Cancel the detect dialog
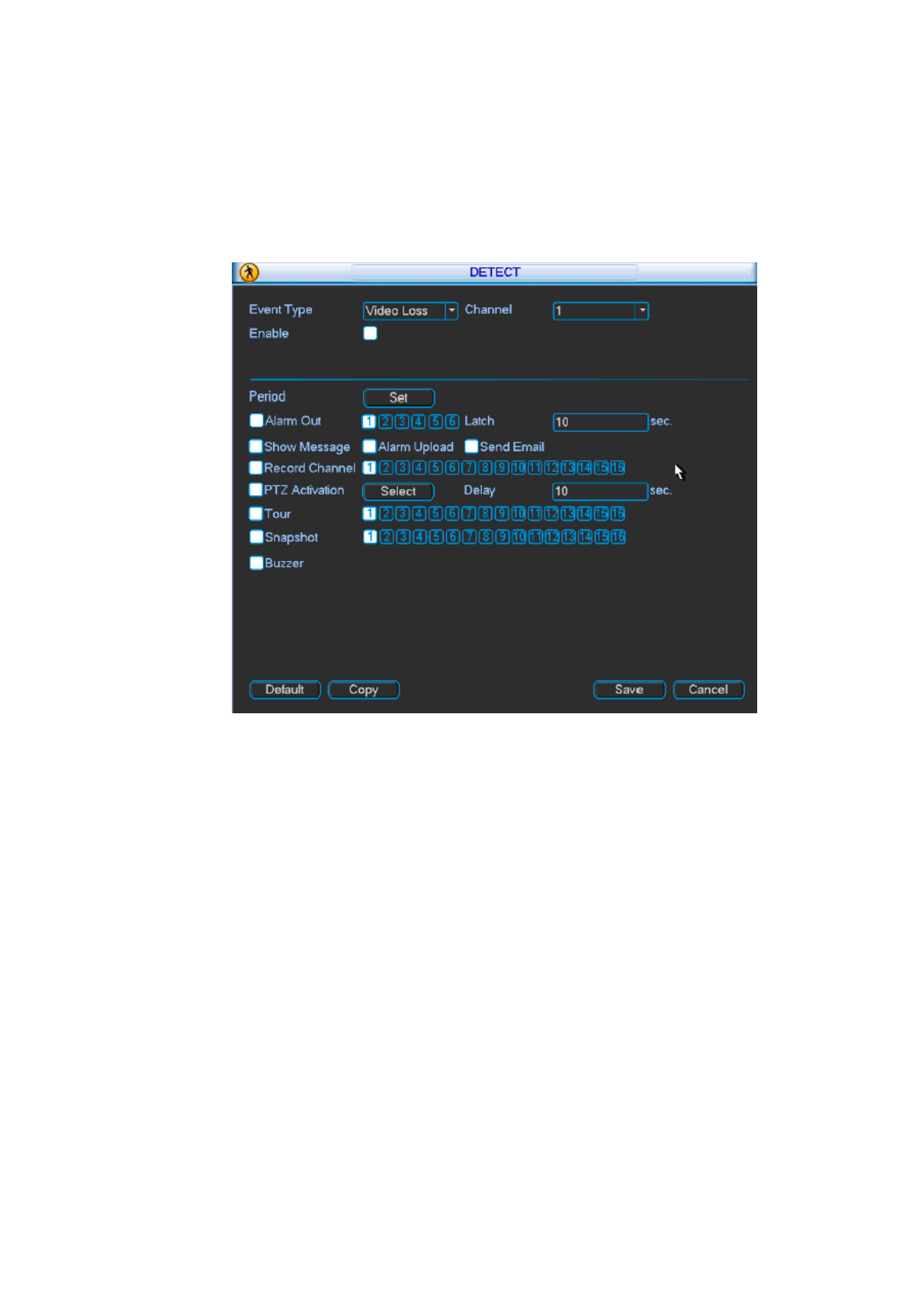Screen dimensions: 924x1307 point(708,689)
